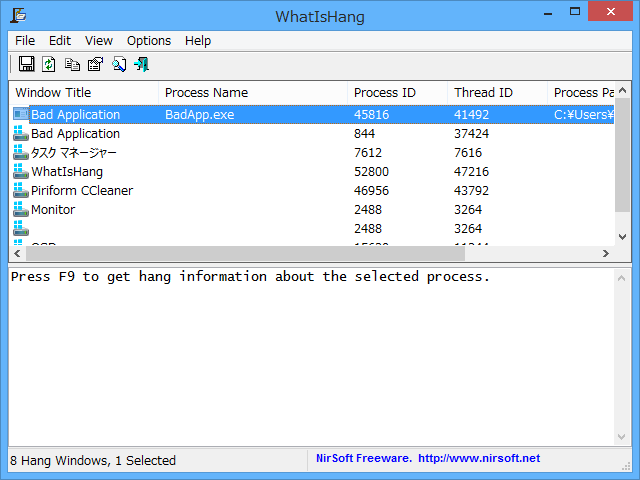
Task: Click the icon beside Piriform CCleaner
Action: [21, 190]
